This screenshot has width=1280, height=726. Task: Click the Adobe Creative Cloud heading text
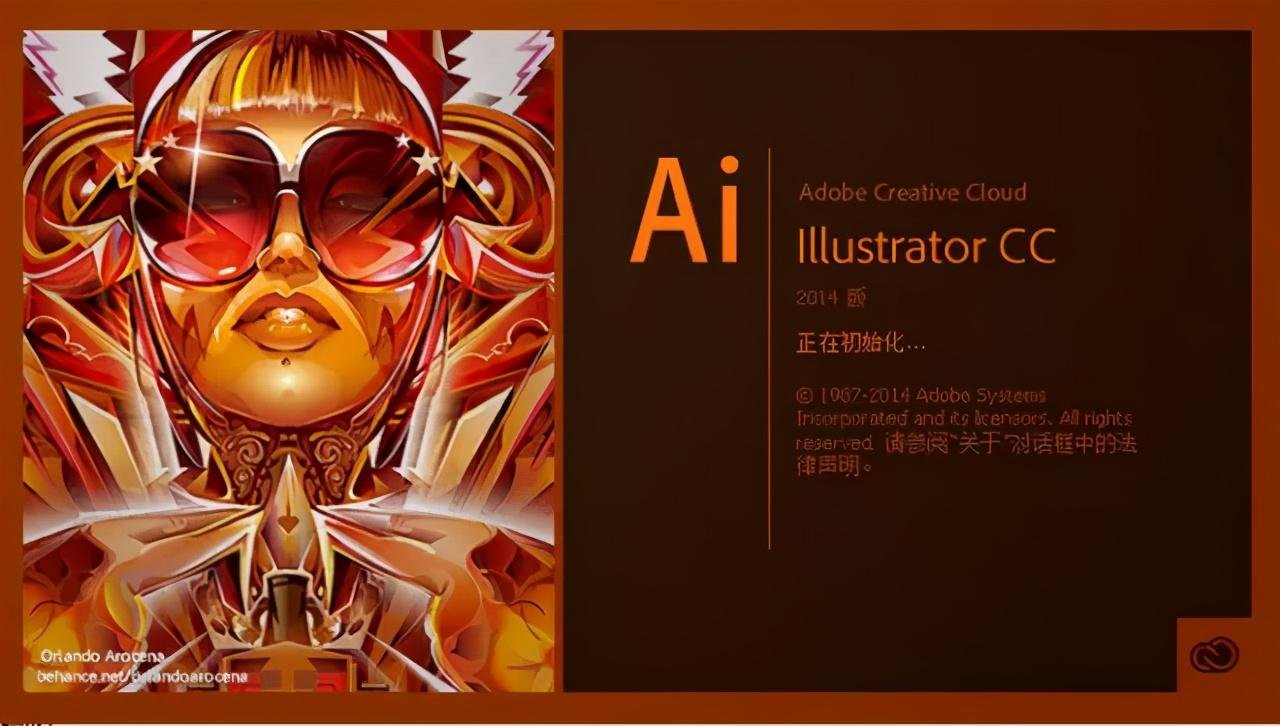click(912, 192)
